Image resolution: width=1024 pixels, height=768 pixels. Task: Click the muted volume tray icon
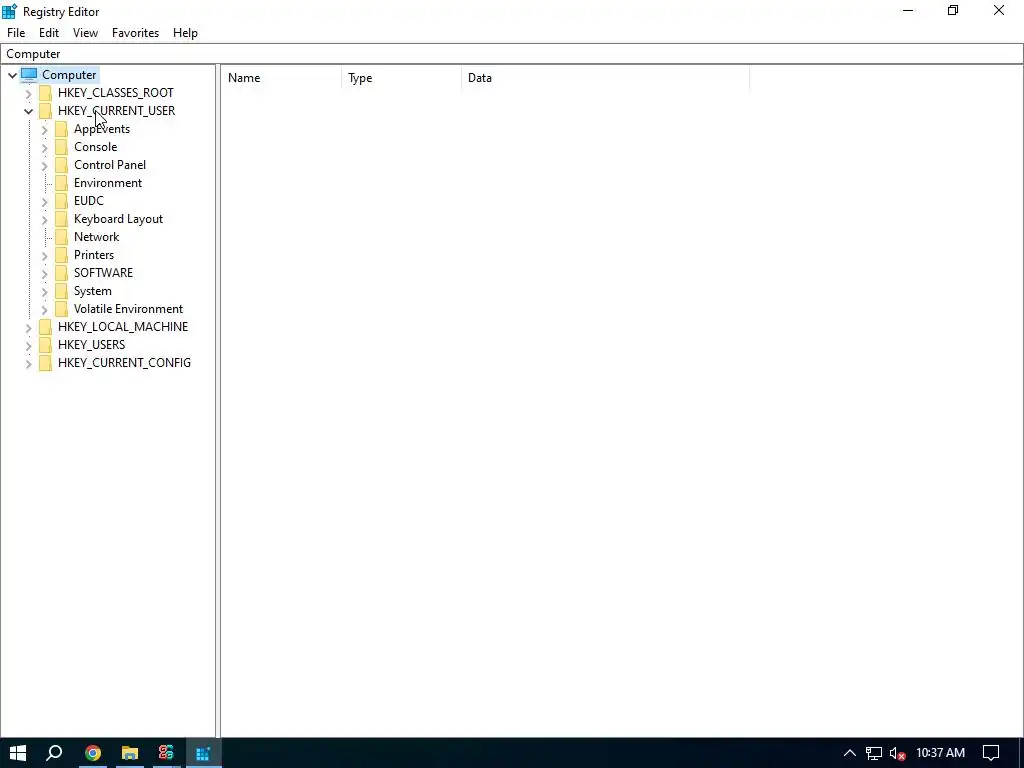point(897,753)
